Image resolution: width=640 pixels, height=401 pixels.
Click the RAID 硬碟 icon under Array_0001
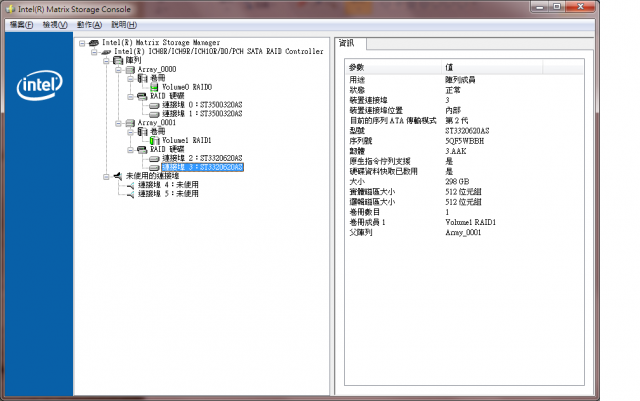coord(142,149)
